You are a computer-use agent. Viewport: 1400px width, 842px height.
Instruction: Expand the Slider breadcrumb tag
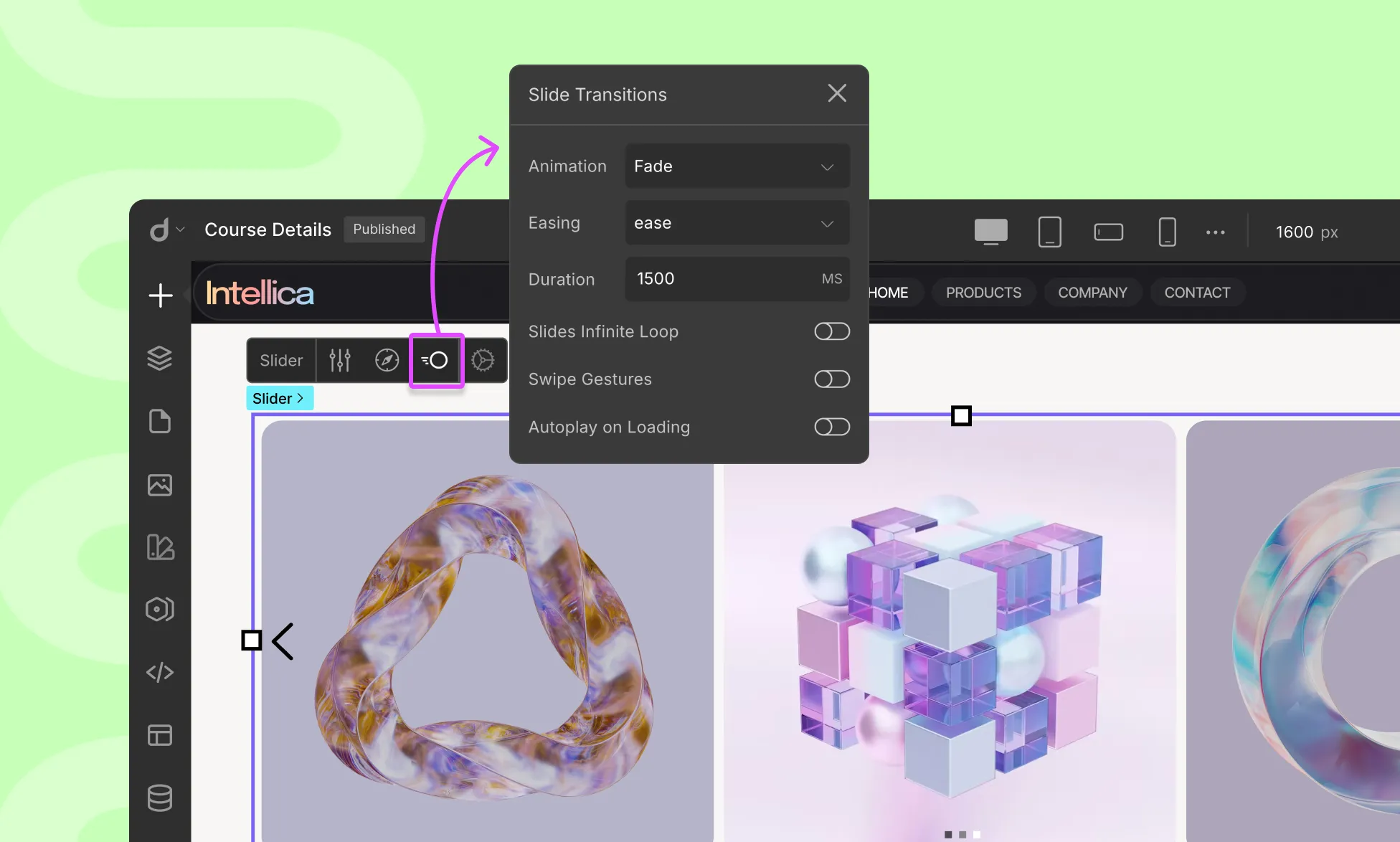pos(280,398)
